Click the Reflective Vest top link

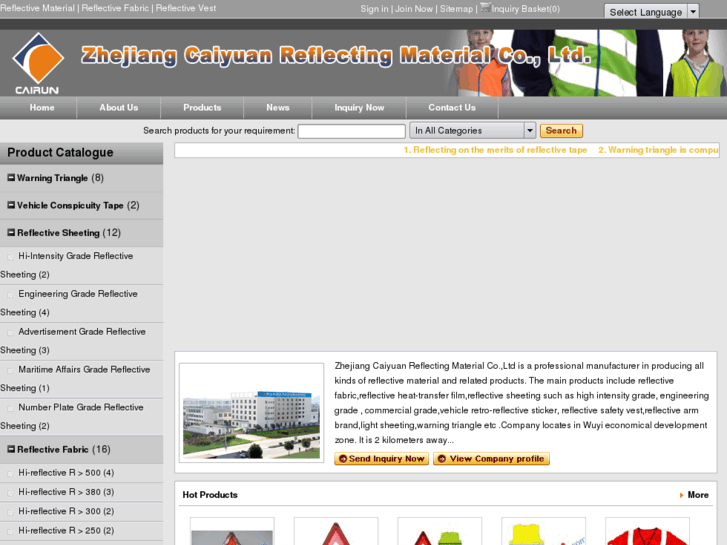(x=185, y=8)
